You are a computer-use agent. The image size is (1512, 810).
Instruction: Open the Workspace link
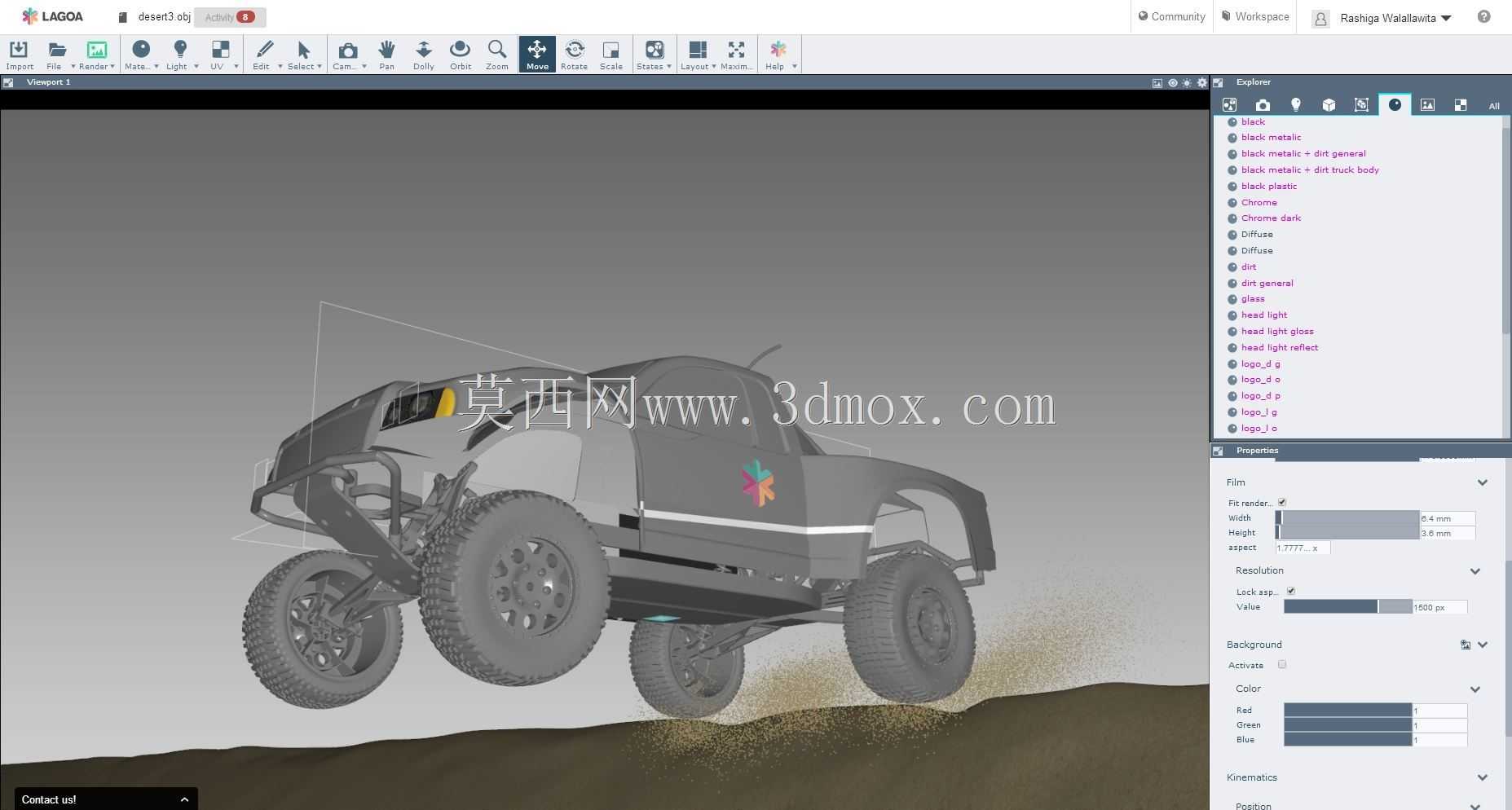[1254, 16]
